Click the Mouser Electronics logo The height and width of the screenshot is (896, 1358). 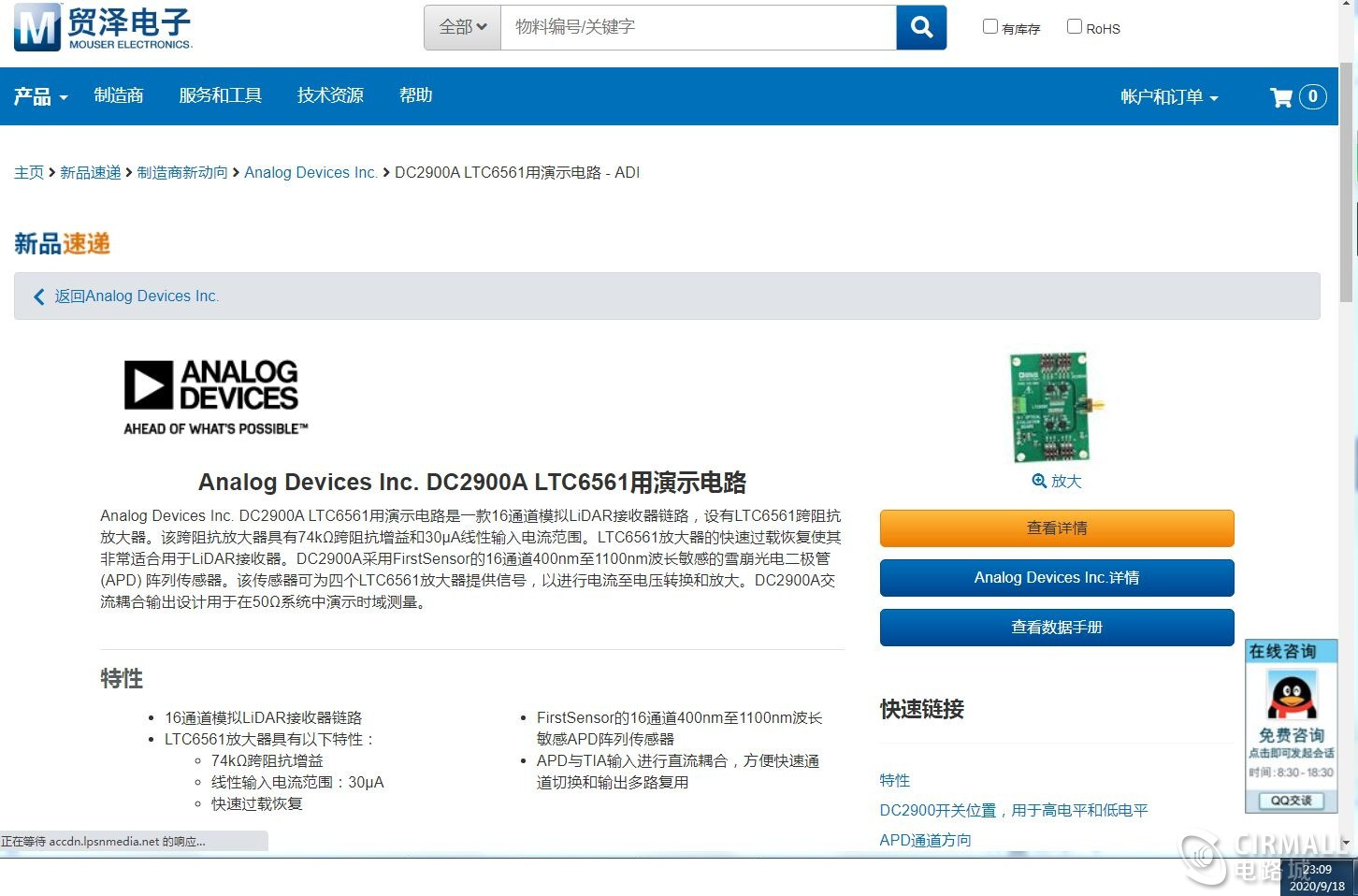click(103, 27)
